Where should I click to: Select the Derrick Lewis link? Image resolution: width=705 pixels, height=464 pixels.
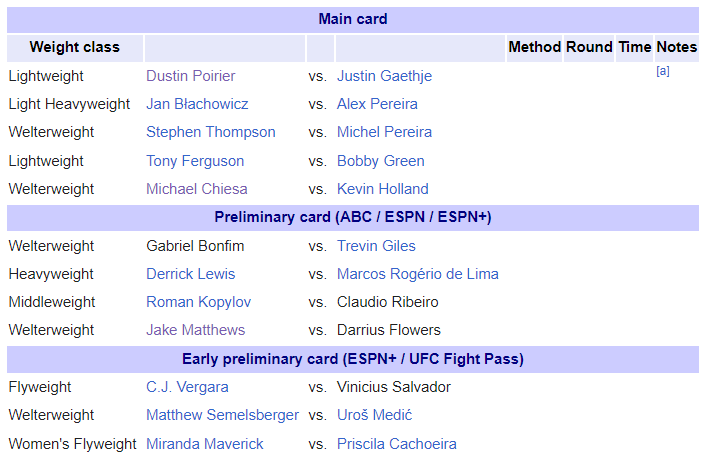tap(190, 274)
